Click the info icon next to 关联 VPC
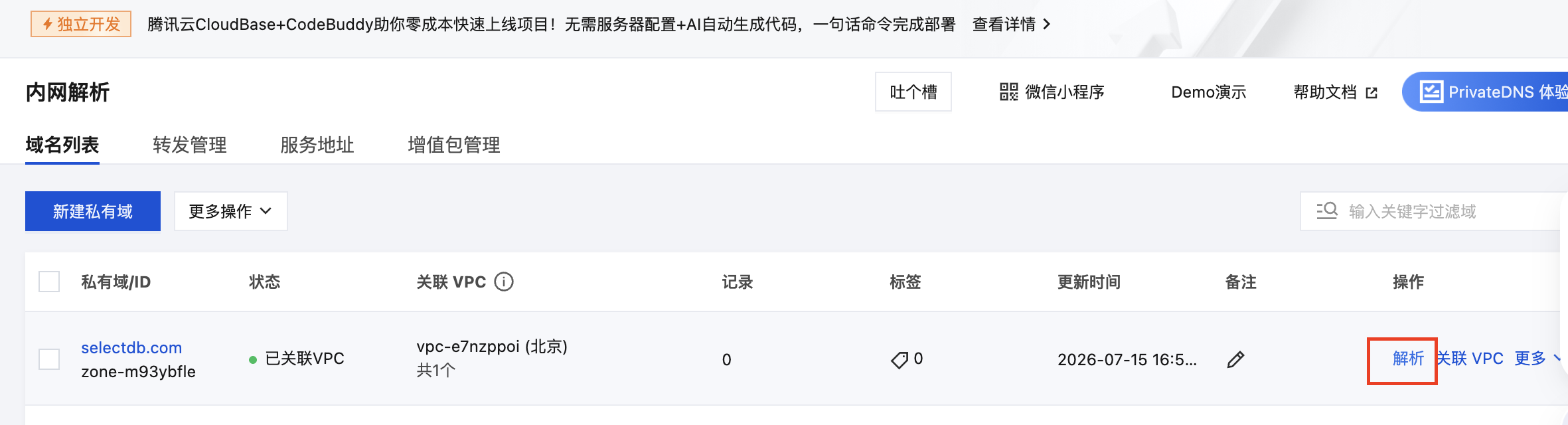 504,282
